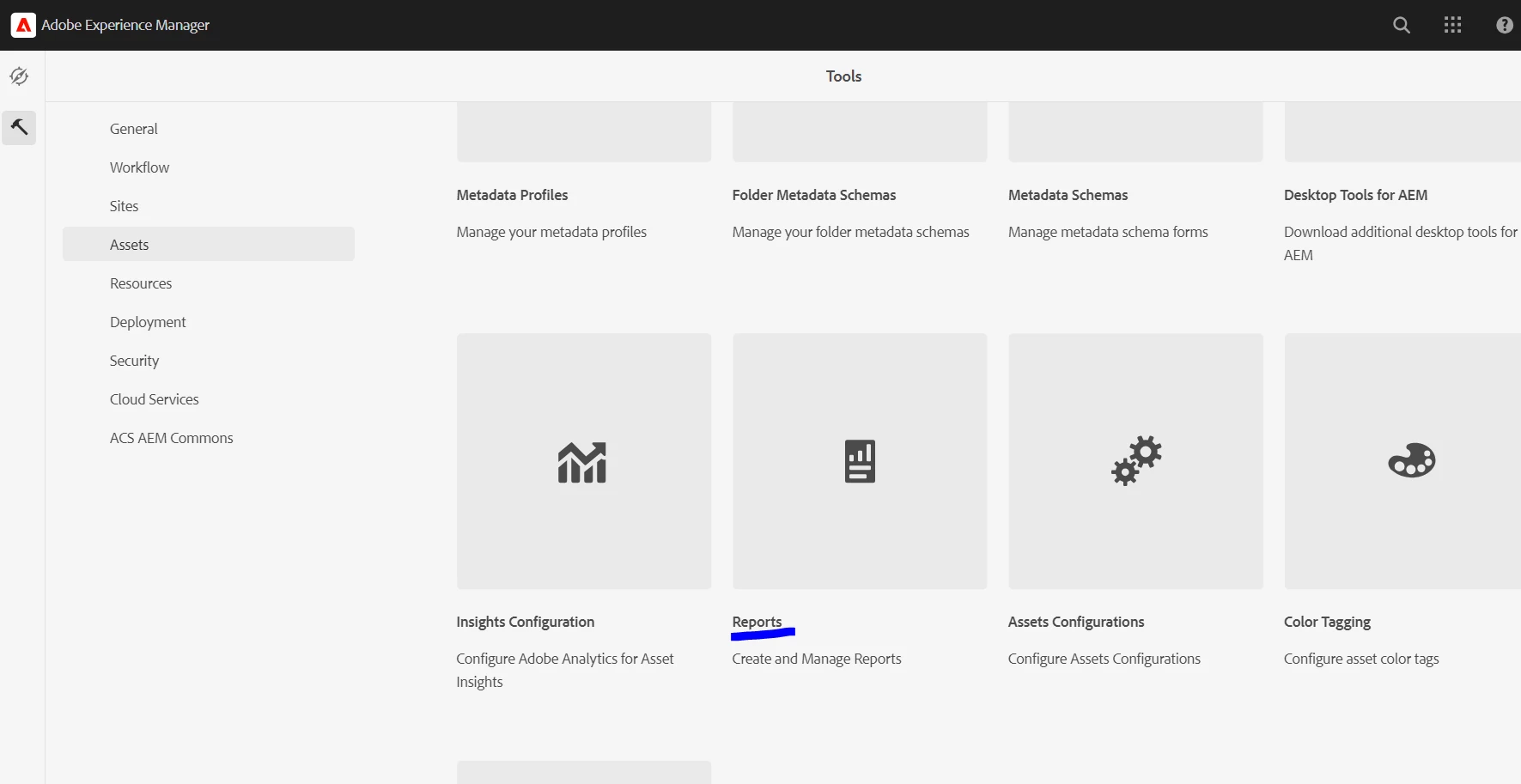Open the Metadata Schemas title link

1068,195
